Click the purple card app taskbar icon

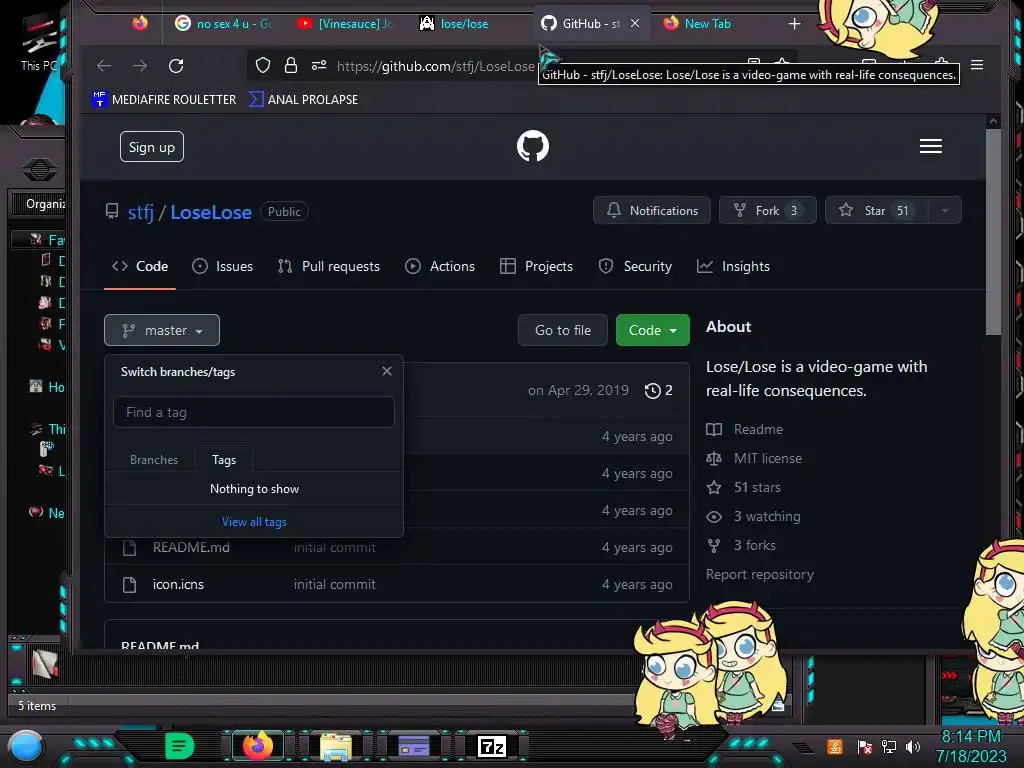click(x=413, y=746)
